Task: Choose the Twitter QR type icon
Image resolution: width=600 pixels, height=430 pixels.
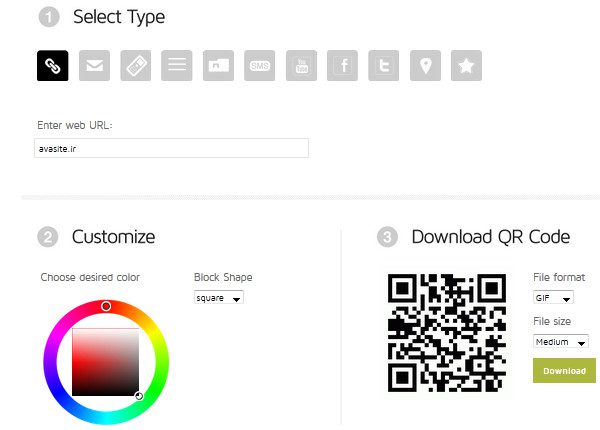Action: pyautogui.click(x=384, y=65)
